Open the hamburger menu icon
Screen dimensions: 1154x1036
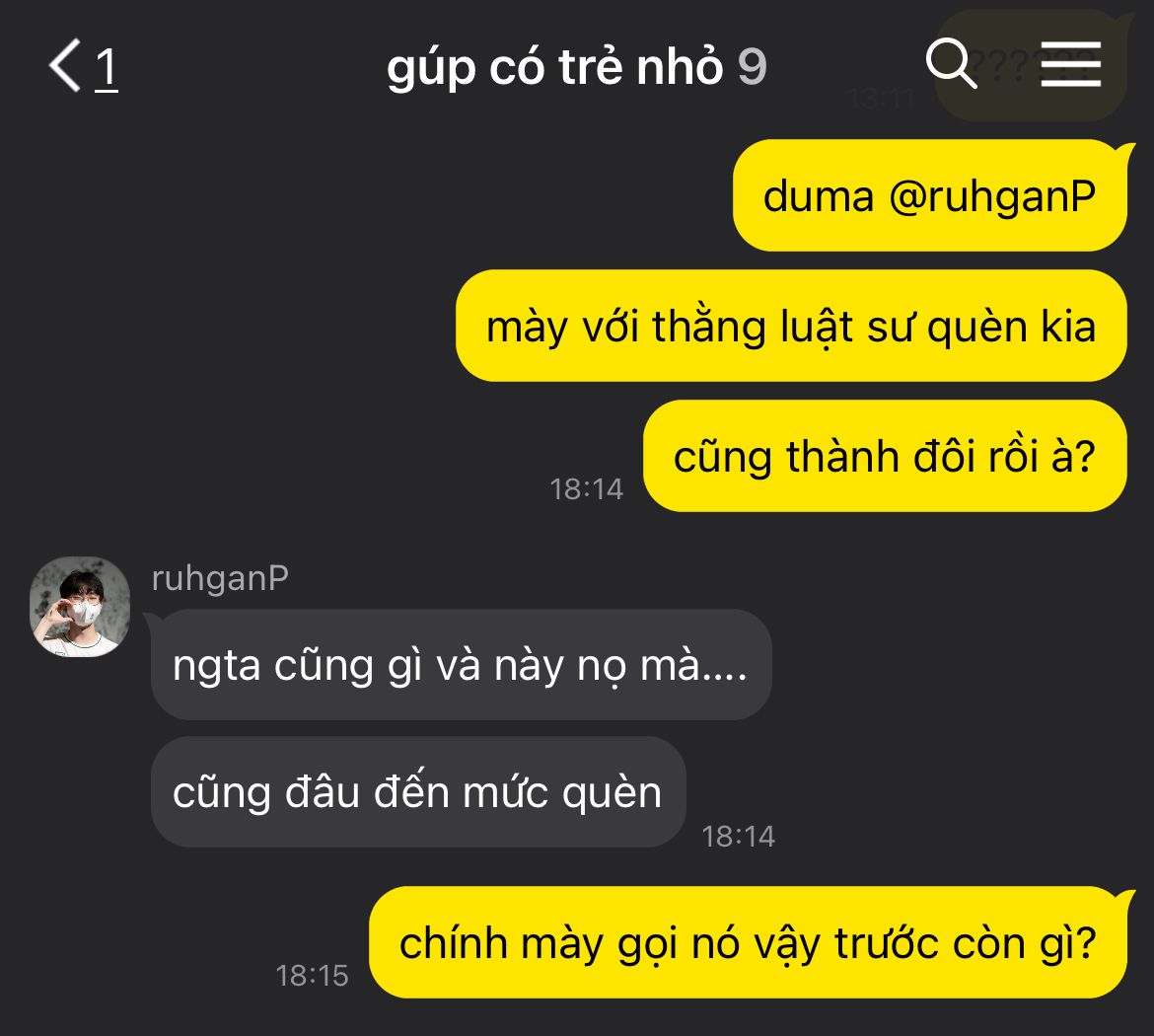pyautogui.click(x=1071, y=64)
